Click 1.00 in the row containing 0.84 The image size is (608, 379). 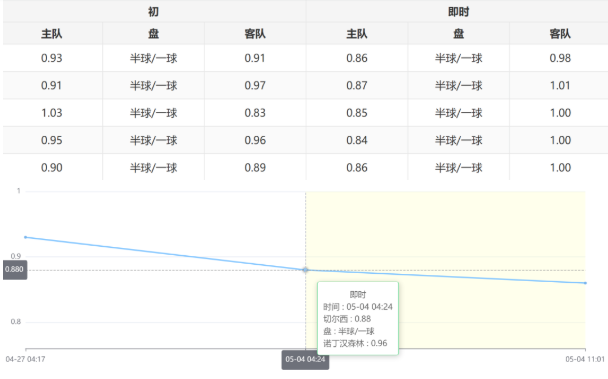(x=560, y=140)
